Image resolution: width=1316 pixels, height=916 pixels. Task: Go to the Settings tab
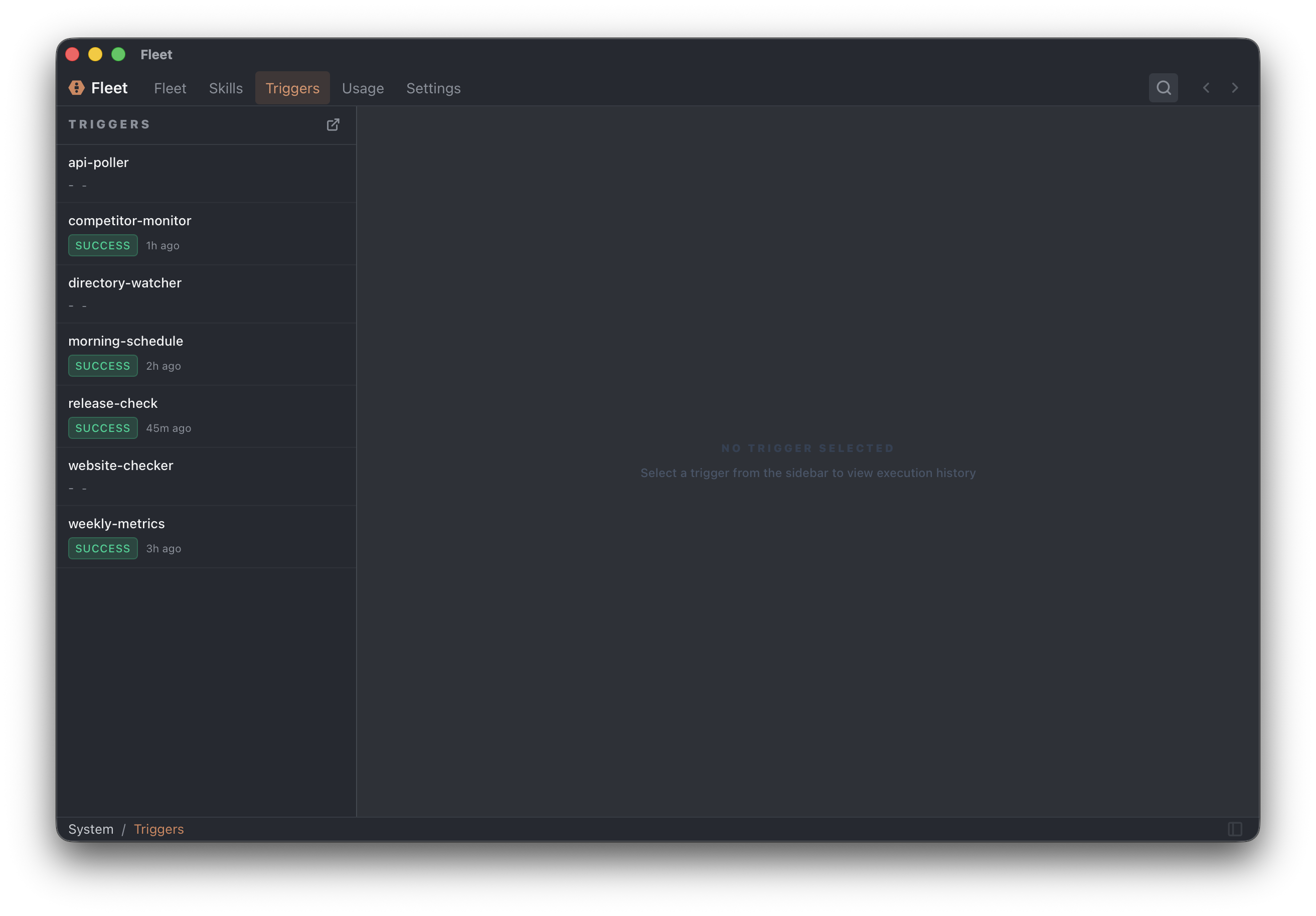(x=433, y=88)
